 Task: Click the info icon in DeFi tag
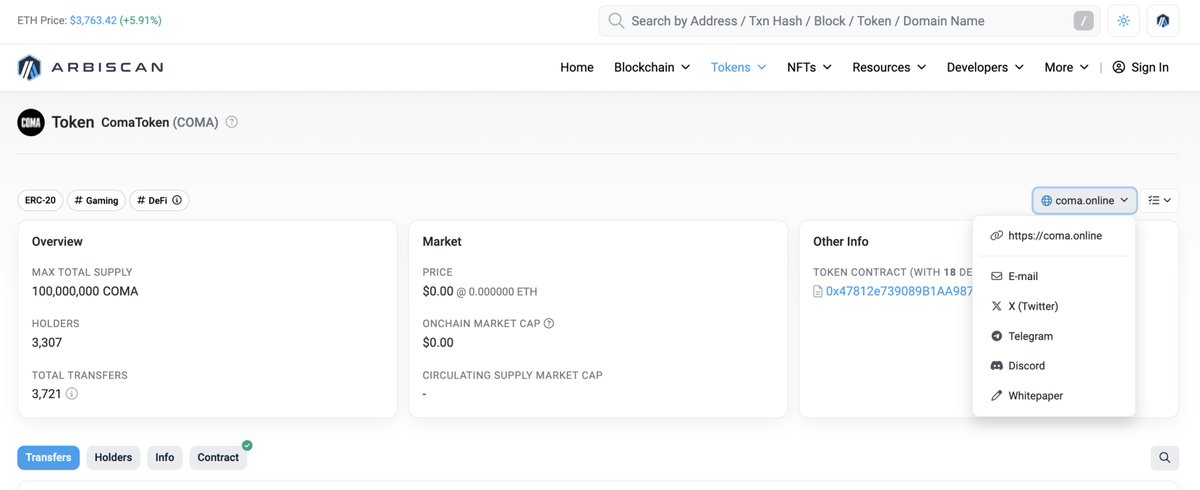tap(177, 200)
